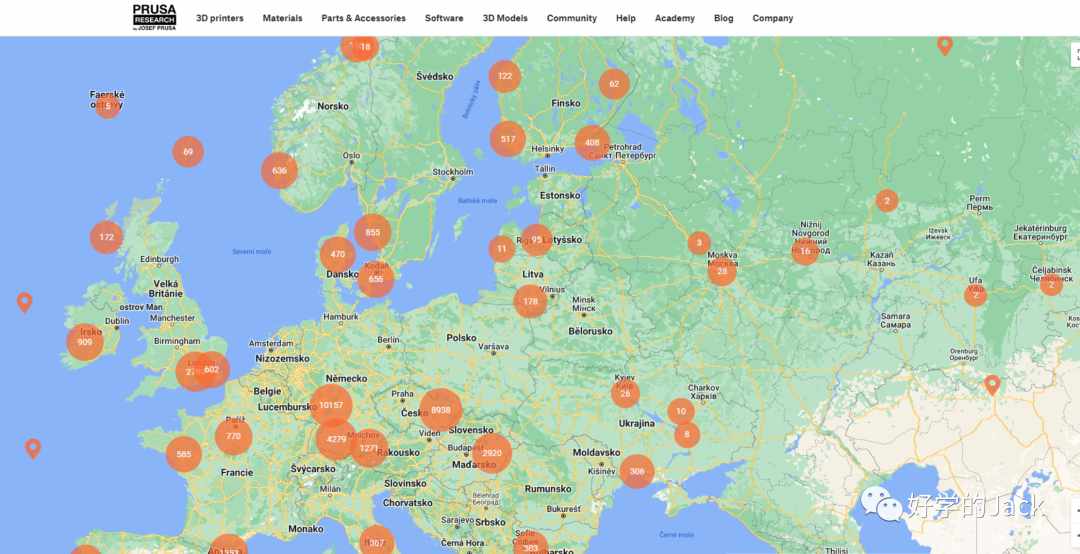Select the pin marker west of Ireland
1080x554 pixels.
tap(25, 302)
